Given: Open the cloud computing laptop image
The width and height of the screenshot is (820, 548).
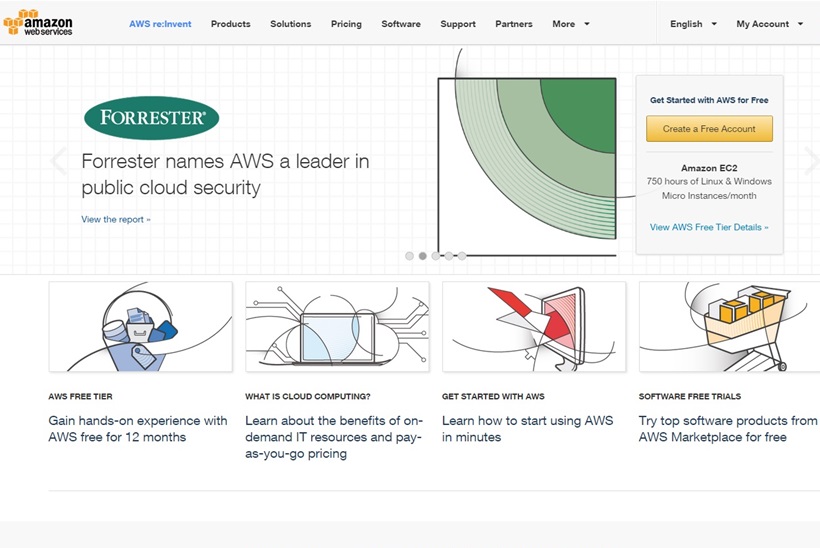Looking at the screenshot, I should click(337, 327).
